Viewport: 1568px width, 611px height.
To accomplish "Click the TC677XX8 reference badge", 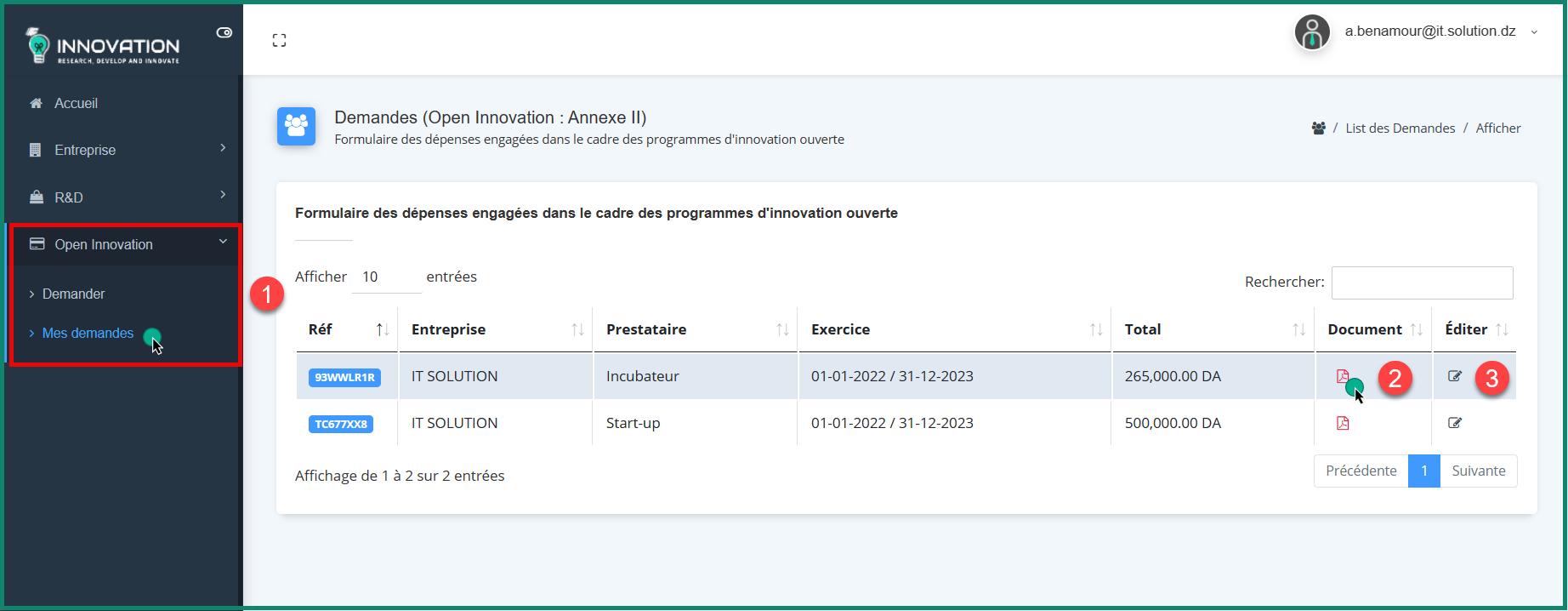I will point(341,424).
